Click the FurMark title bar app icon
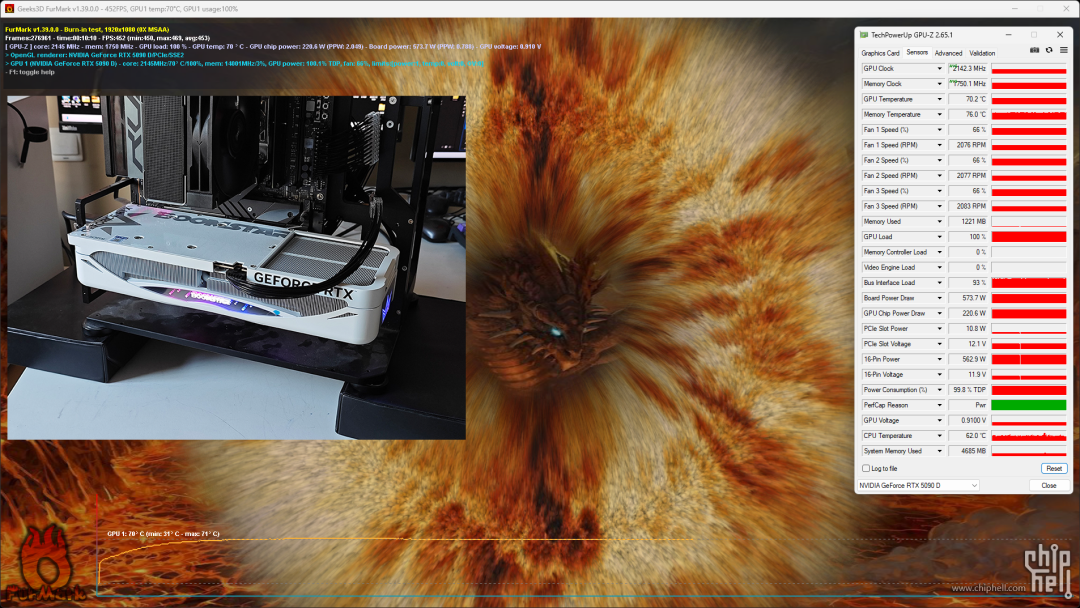This screenshot has width=1080, height=608. 9,8
